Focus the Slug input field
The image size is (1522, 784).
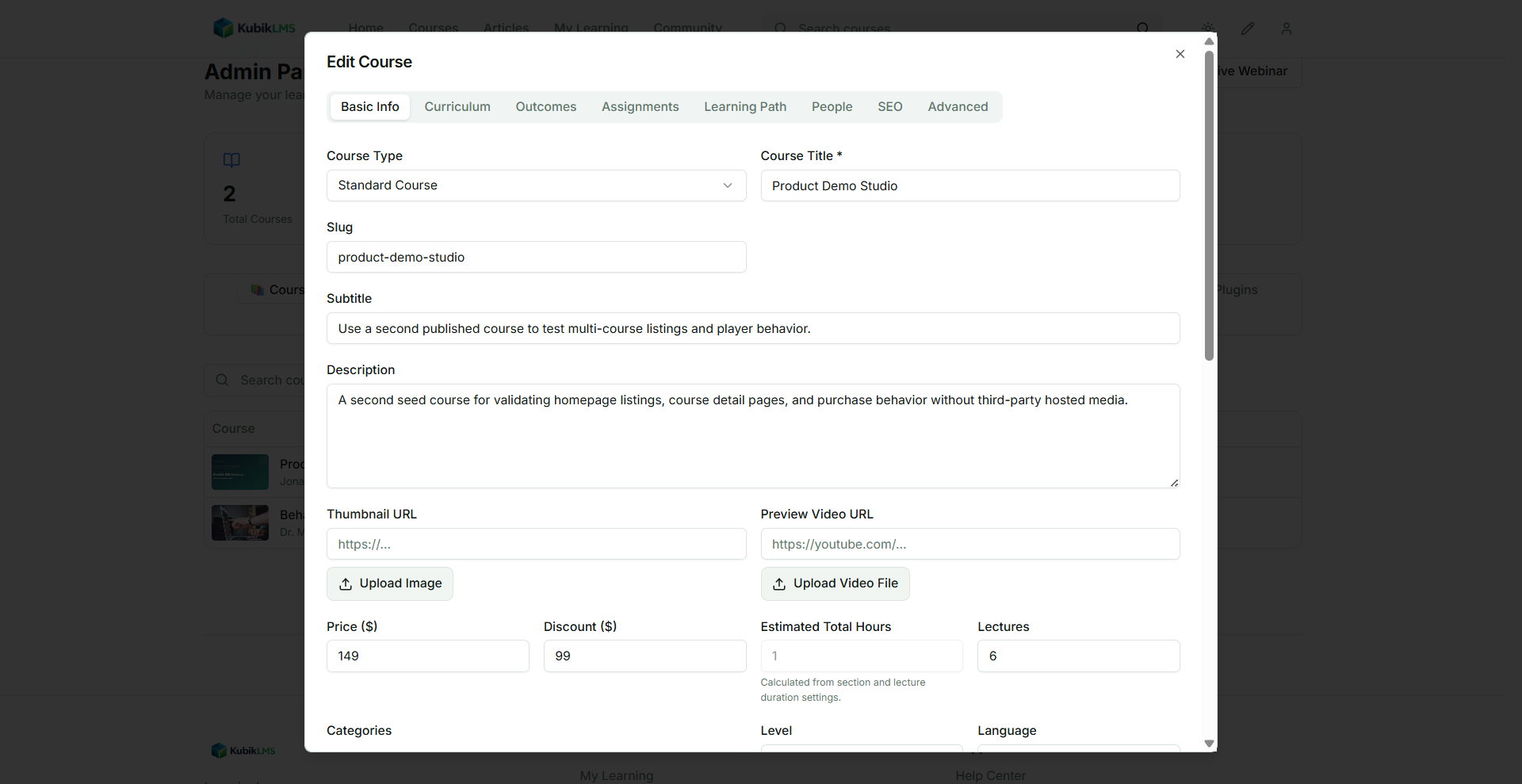click(x=536, y=257)
